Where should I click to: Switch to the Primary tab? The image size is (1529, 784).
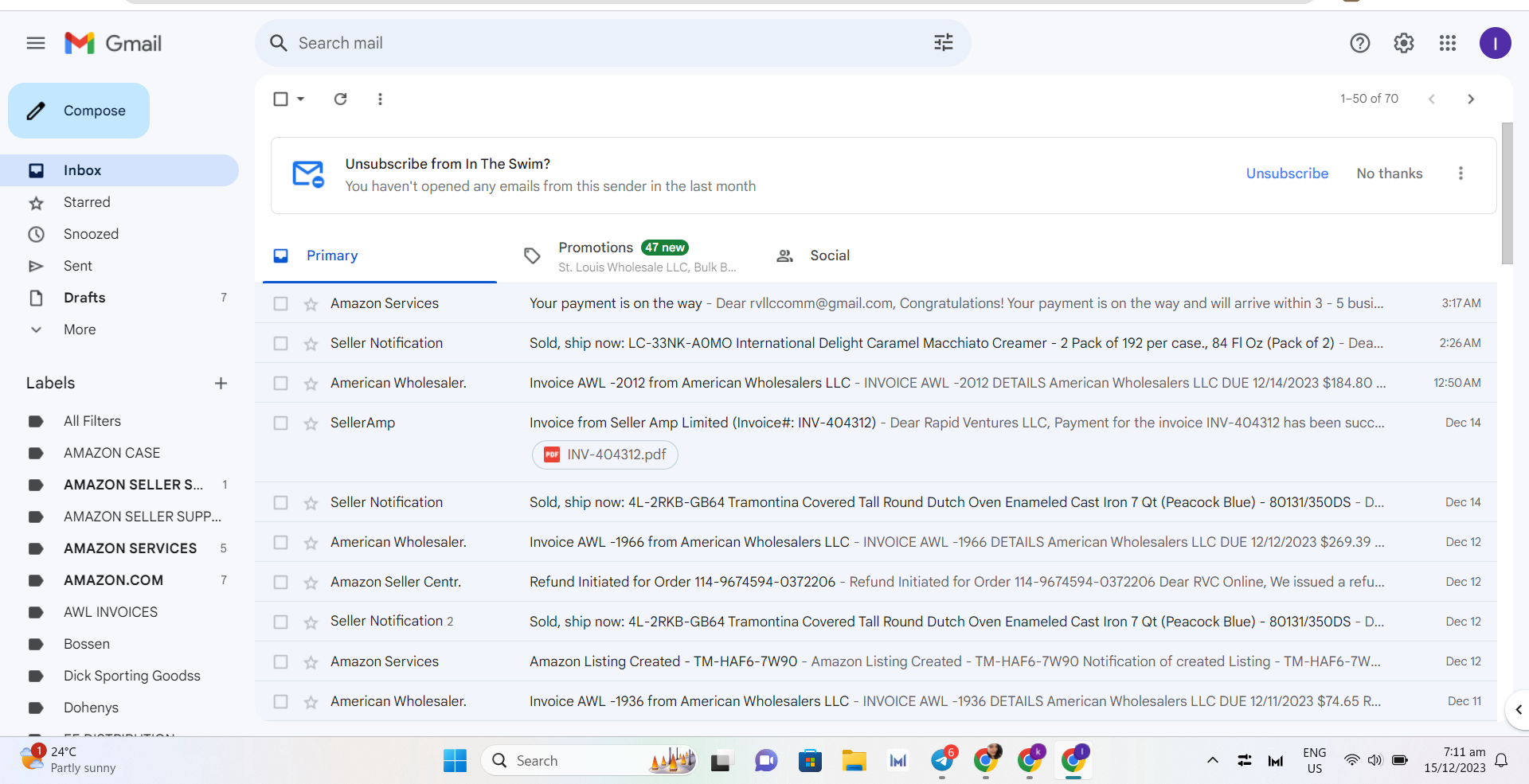[x=380, y=255]
